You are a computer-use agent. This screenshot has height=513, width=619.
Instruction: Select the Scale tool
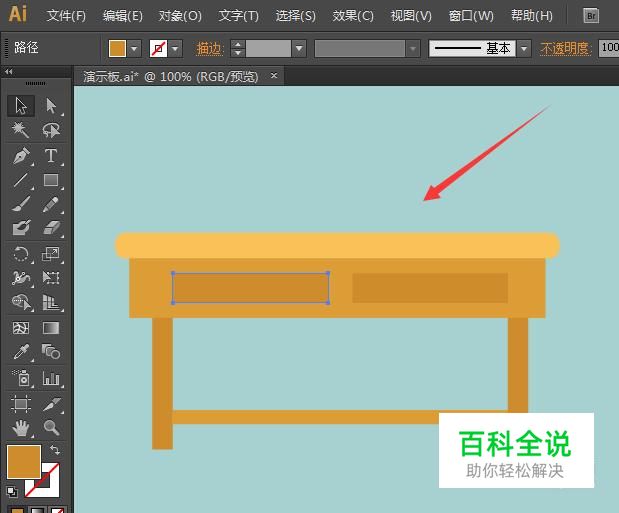point(51,254)
